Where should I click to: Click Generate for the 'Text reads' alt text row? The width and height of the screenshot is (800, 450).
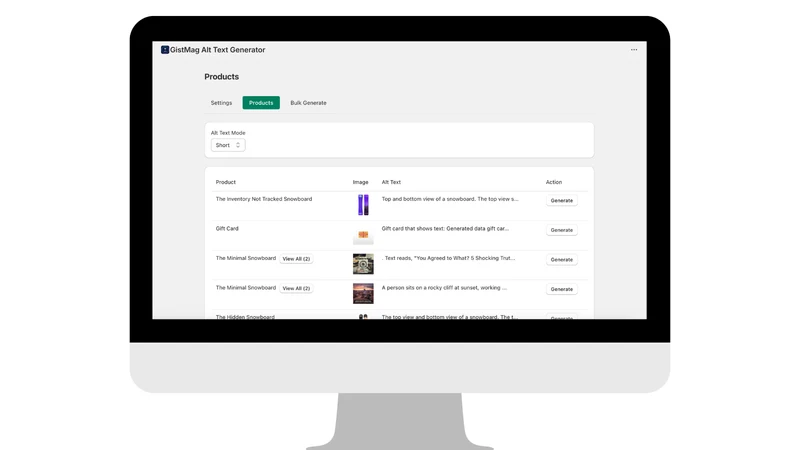click(x=562, y=260)
